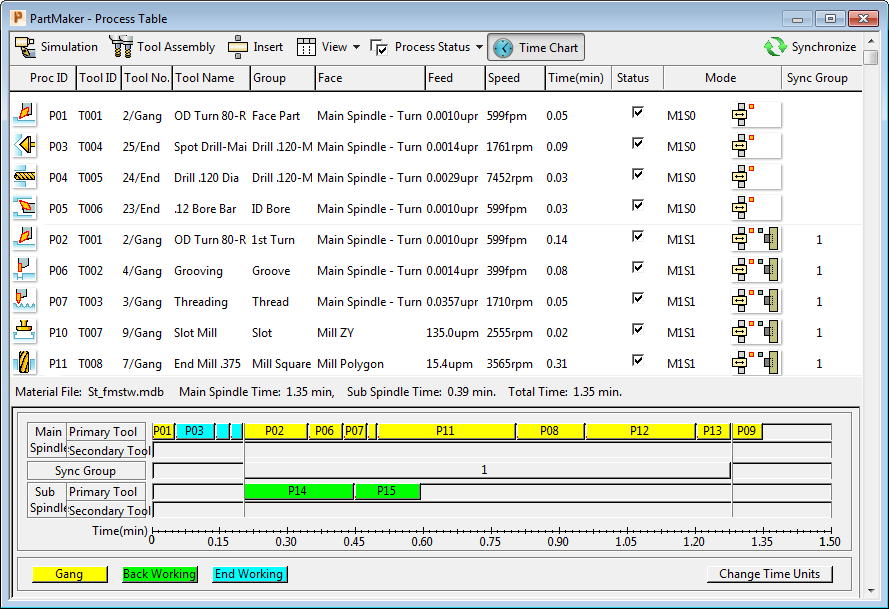Select the P09 bar in time chart
This screenshot has width=889, height=609.
coord(747,431)
